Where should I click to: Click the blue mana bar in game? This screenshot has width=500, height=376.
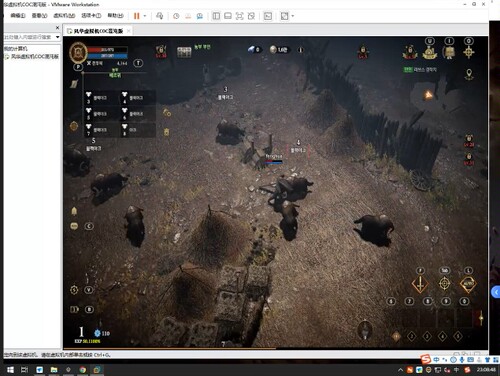coord(107,56)
